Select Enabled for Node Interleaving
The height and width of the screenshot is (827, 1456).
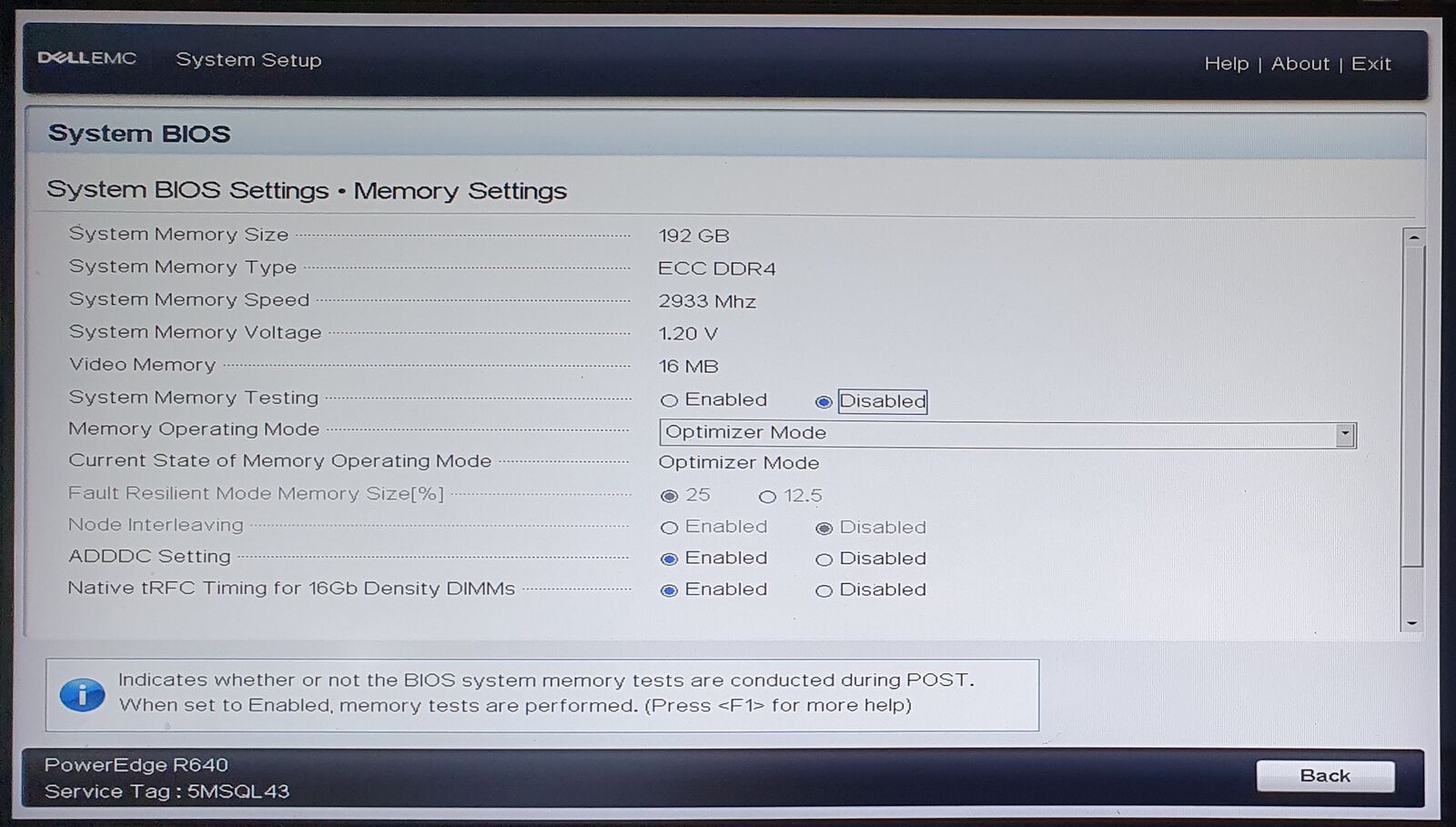(x=670, y=528)
